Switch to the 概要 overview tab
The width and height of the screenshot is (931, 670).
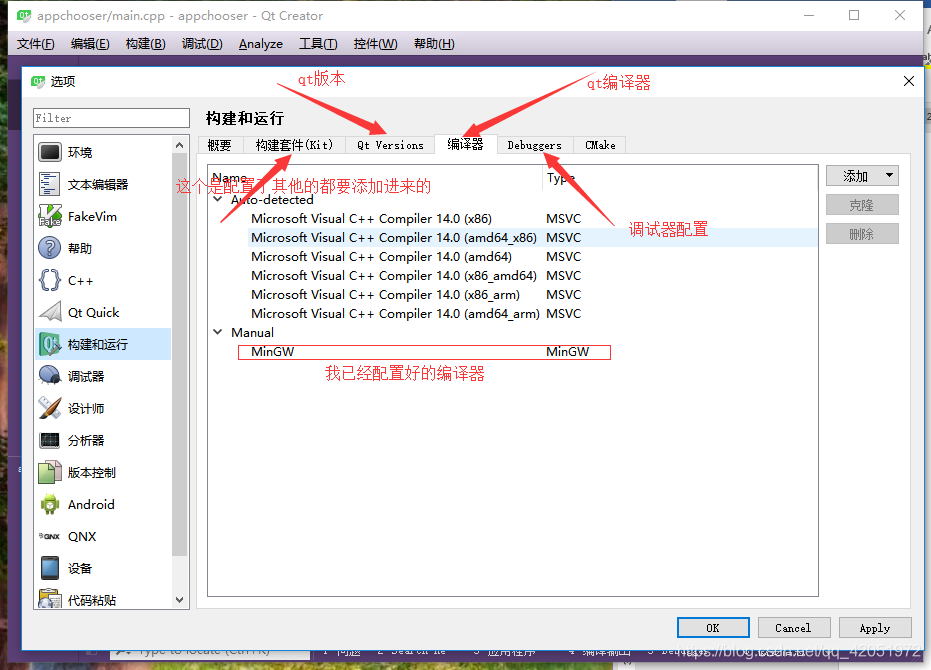tap(220, 146)
